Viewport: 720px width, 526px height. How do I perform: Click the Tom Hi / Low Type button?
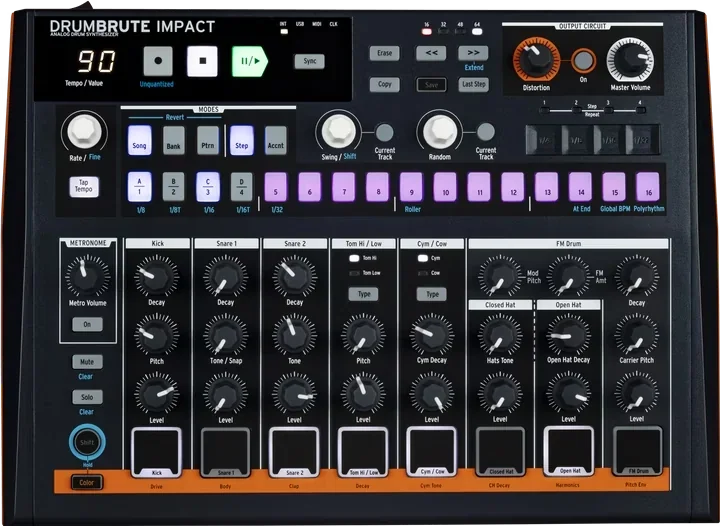point(363,294)
